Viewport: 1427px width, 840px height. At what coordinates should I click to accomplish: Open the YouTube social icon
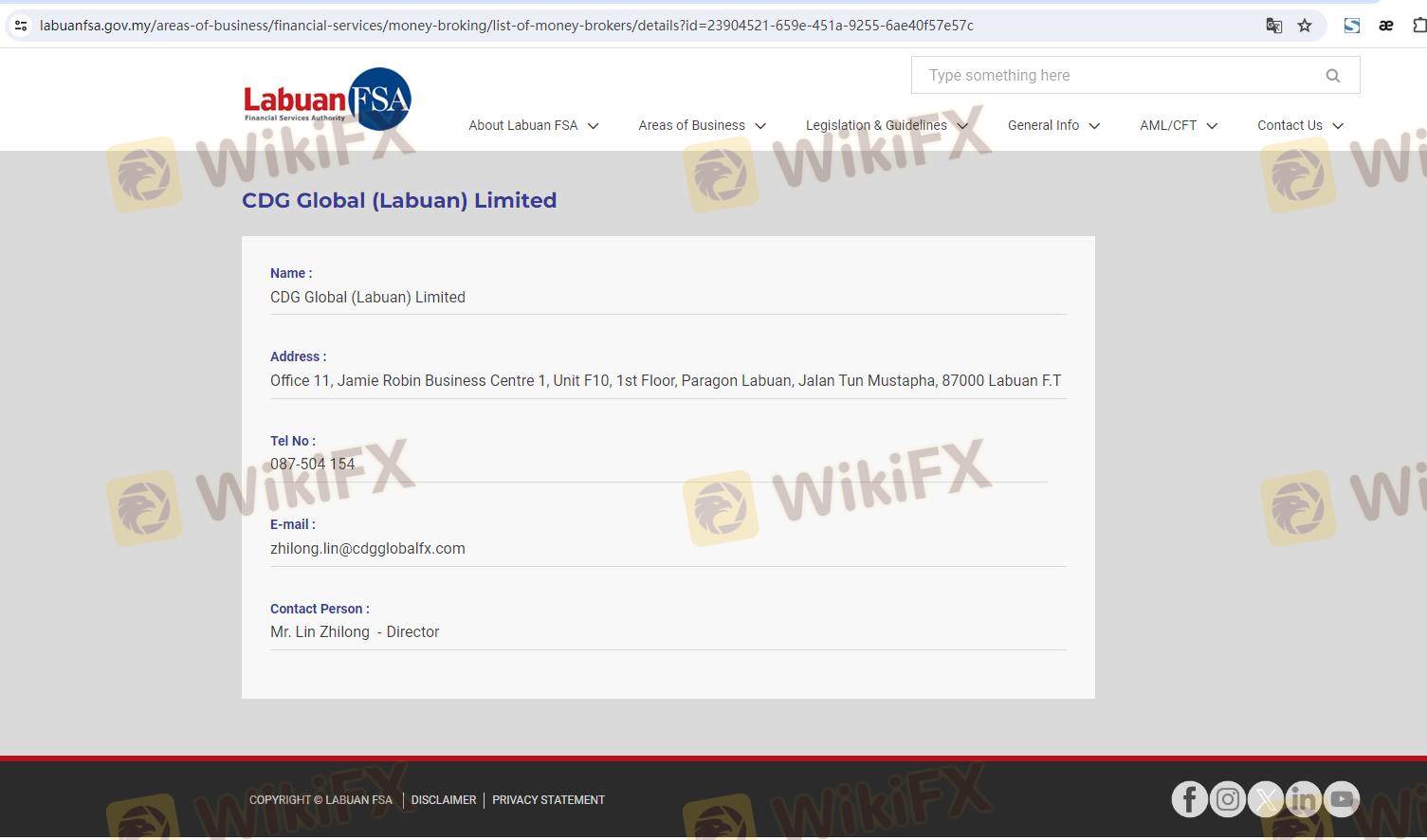coord(1341,799)
